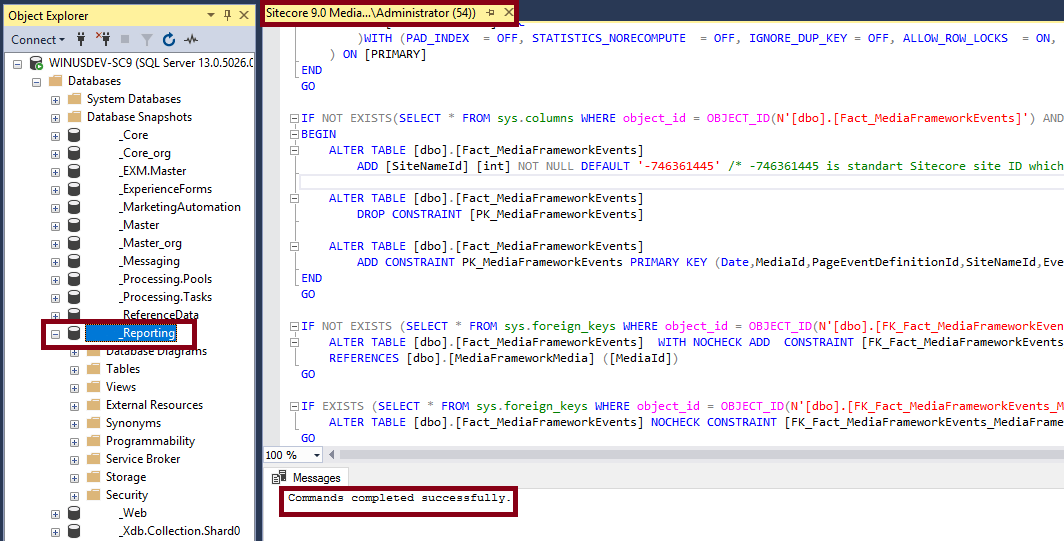Image resolution: width=1064 pixels, height=541 pixels.
Task: Select the External Resources folder row
Action: [154, 405]
